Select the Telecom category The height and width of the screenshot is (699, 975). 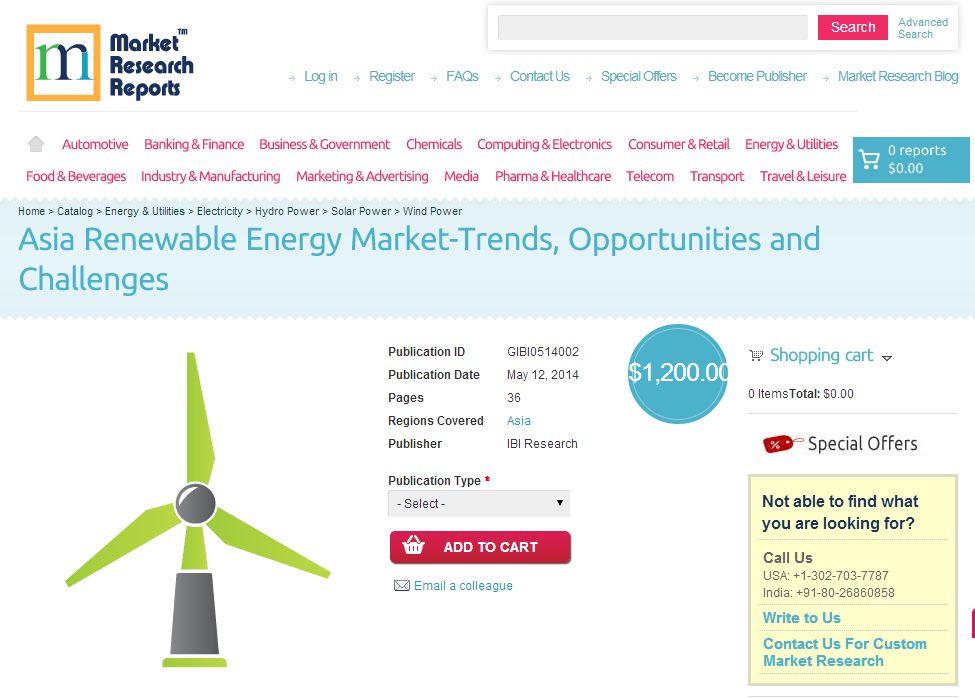pyautogui.click(x=650, y=177)
